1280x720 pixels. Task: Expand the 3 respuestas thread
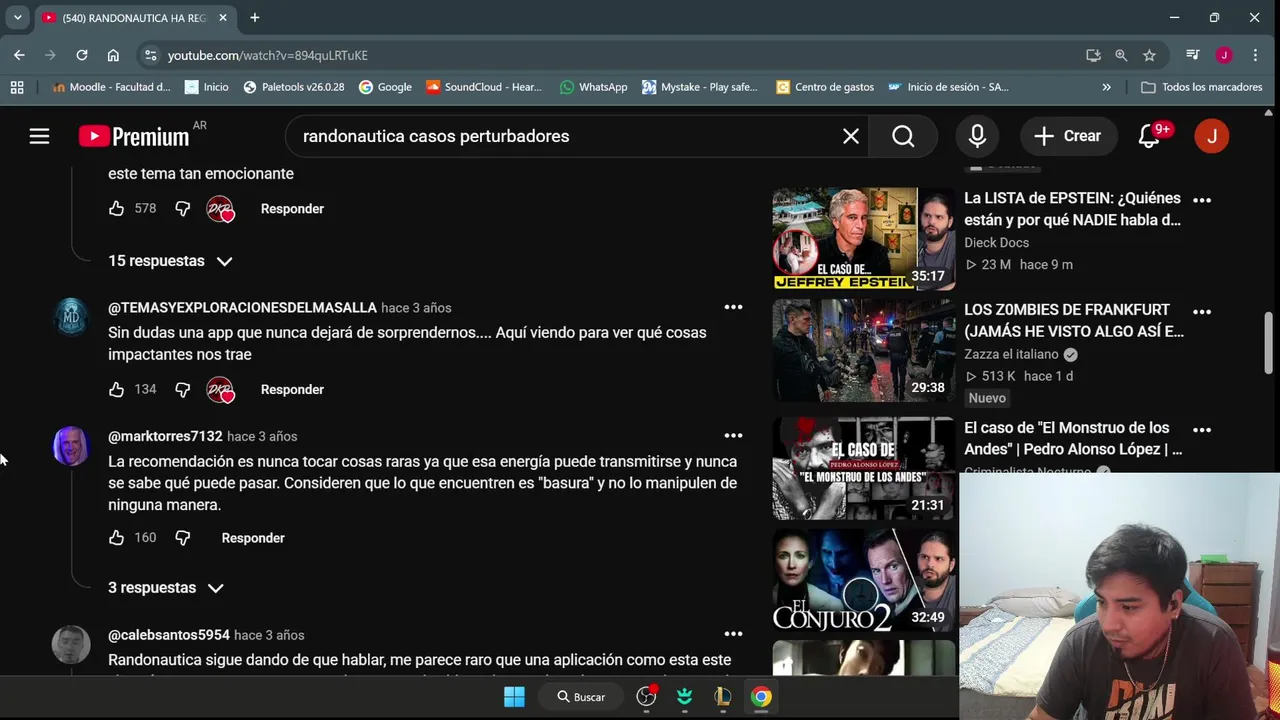[x=166, y=588]
